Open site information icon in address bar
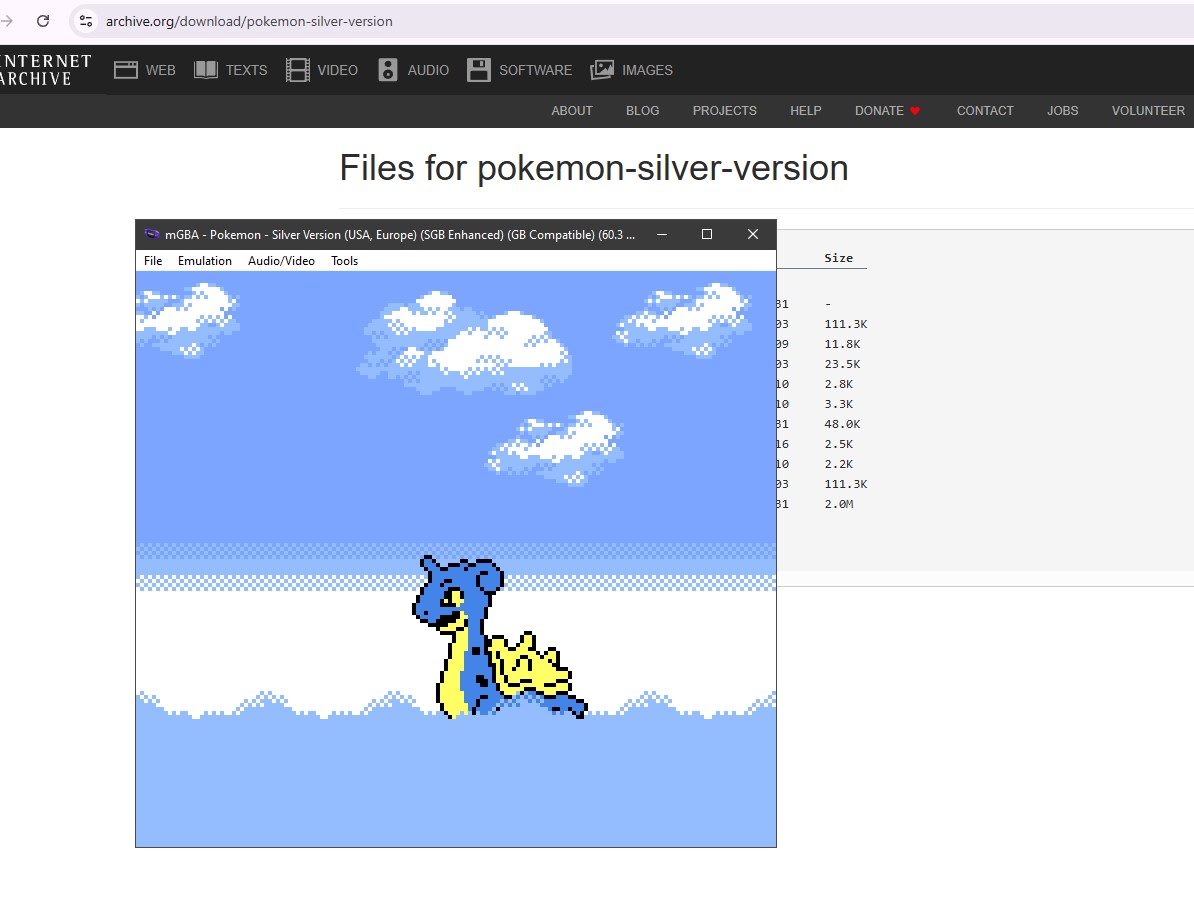 point(86,21)
